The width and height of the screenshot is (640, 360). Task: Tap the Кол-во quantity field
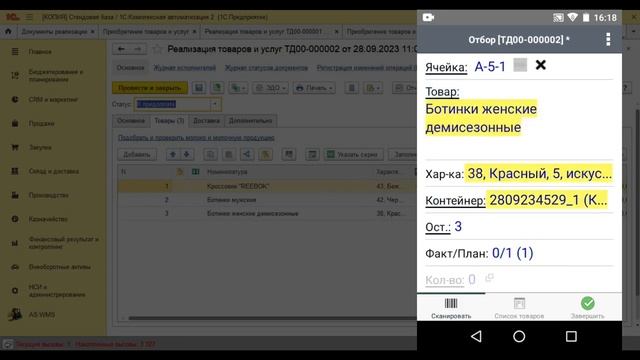471,280
